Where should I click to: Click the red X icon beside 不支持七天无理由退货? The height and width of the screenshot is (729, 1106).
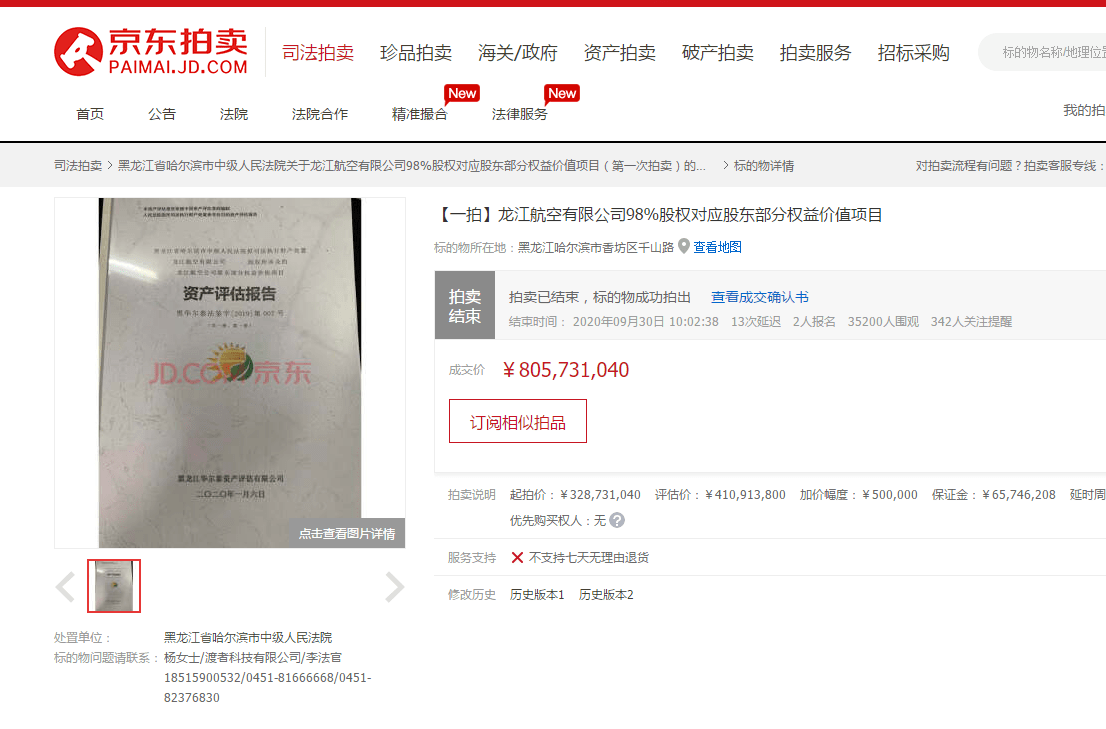click(x=516, y=558)
